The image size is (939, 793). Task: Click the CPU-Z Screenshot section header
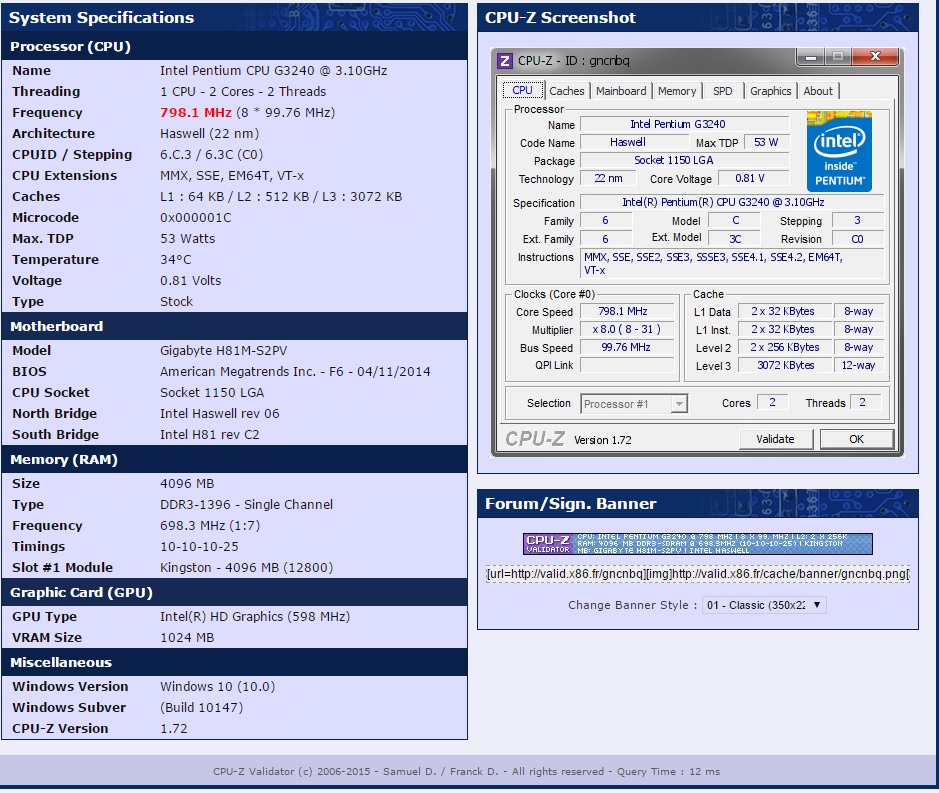[560, 18]
